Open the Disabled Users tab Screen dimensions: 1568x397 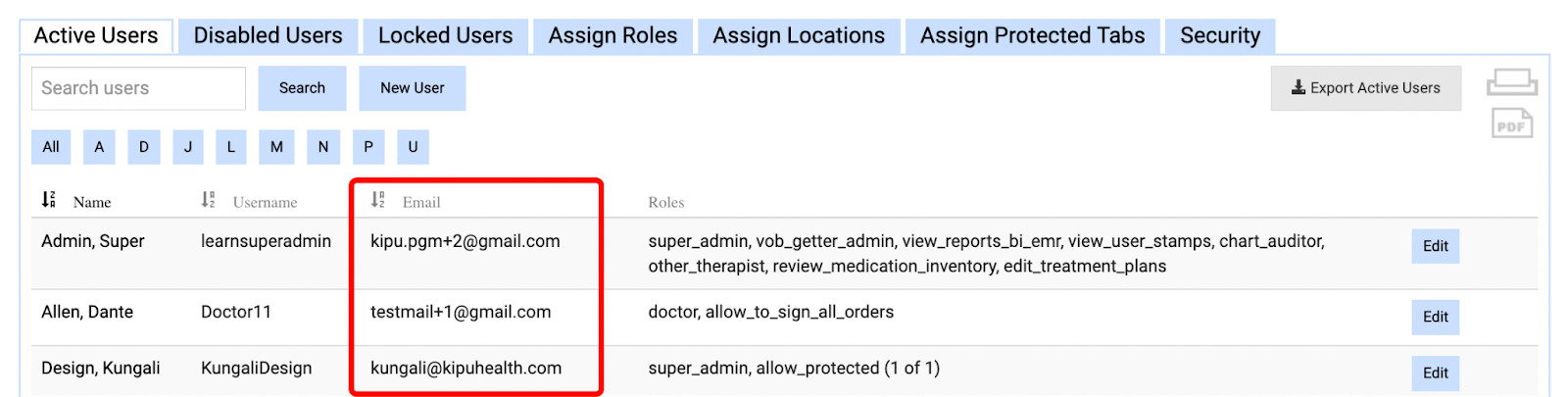click(x=268, y=36)
